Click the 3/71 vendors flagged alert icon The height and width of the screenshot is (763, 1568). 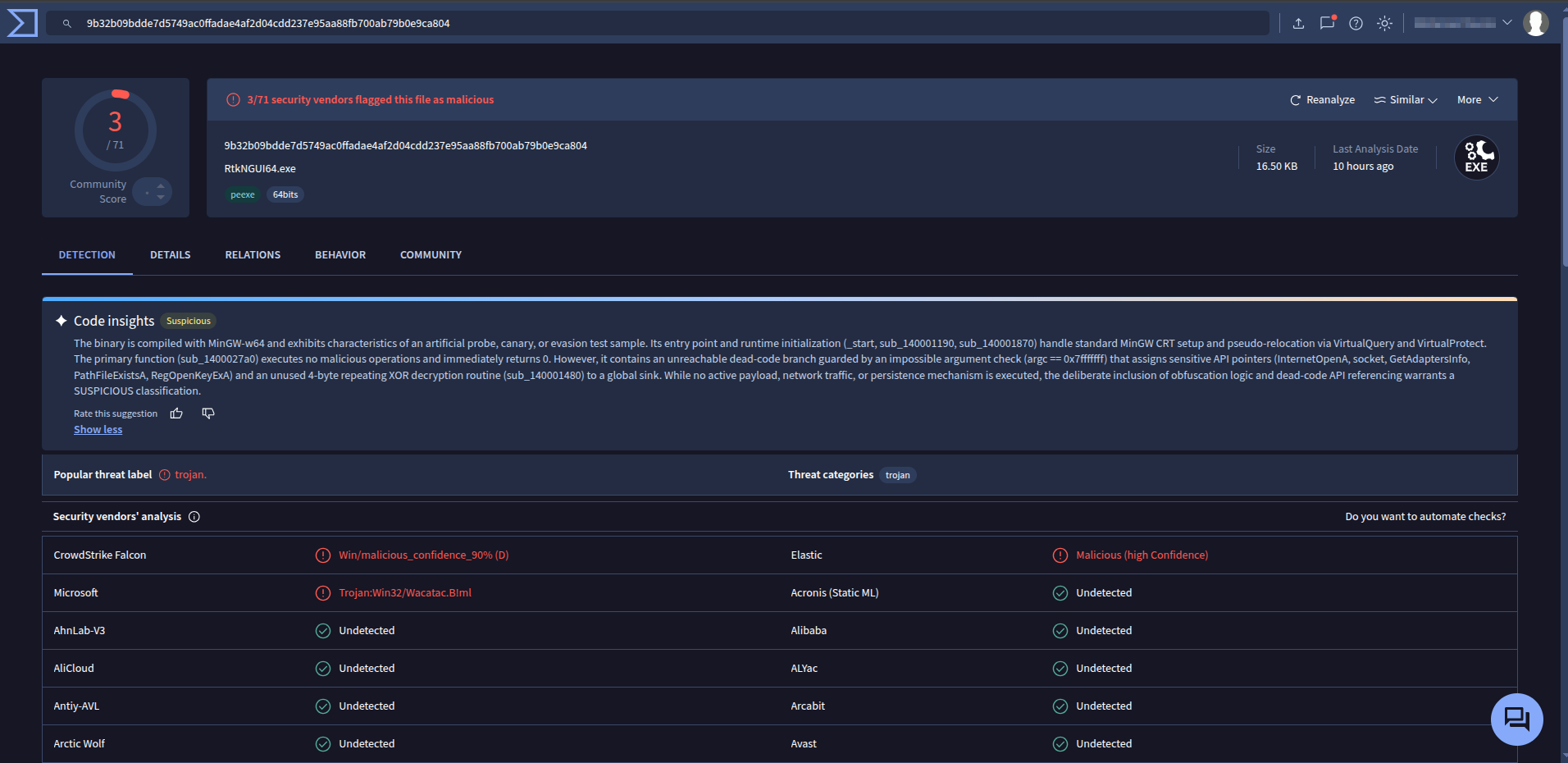[233, 99]
